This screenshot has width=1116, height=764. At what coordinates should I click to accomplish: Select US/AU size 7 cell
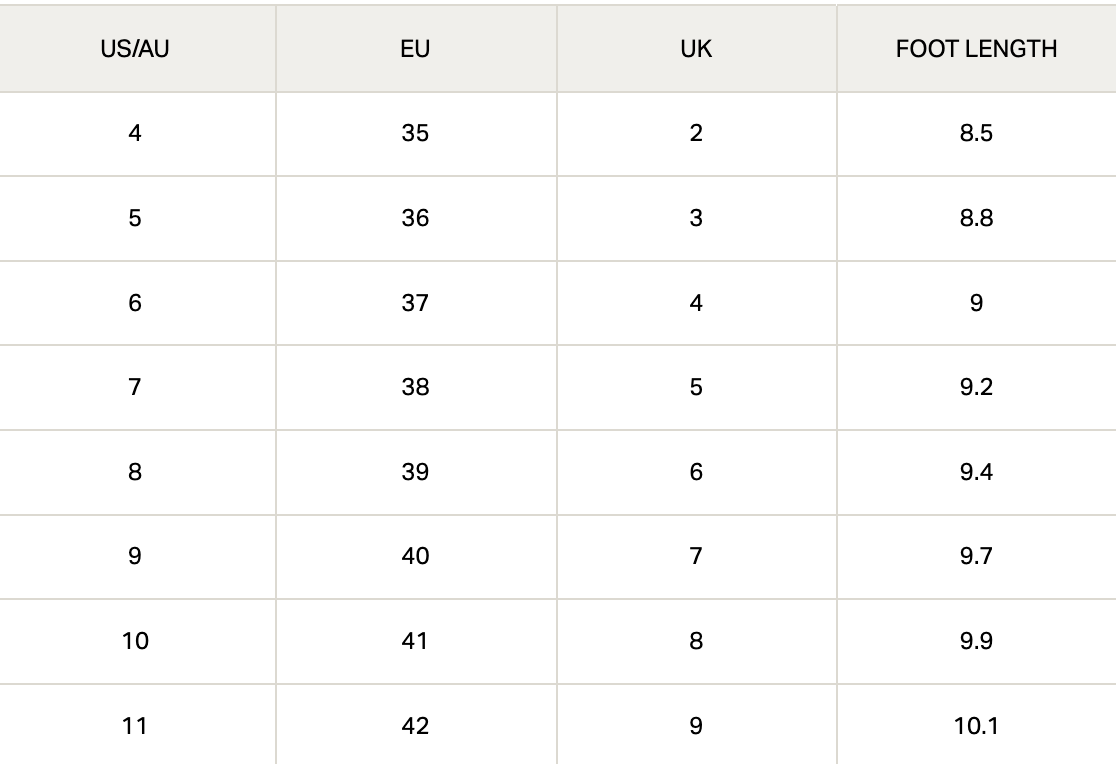(135, 387)
